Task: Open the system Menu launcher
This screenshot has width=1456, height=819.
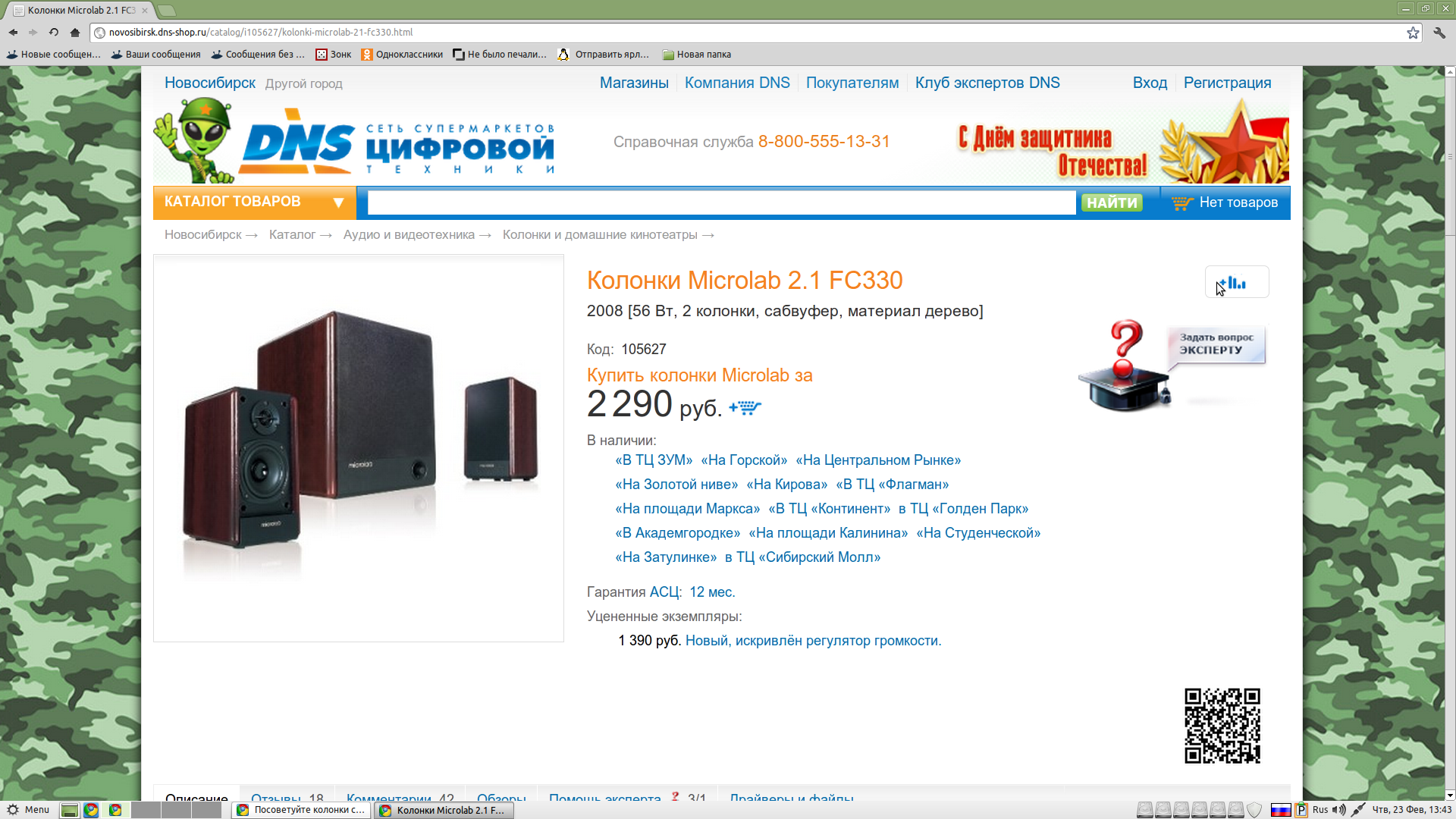Action: coord(28,810)
